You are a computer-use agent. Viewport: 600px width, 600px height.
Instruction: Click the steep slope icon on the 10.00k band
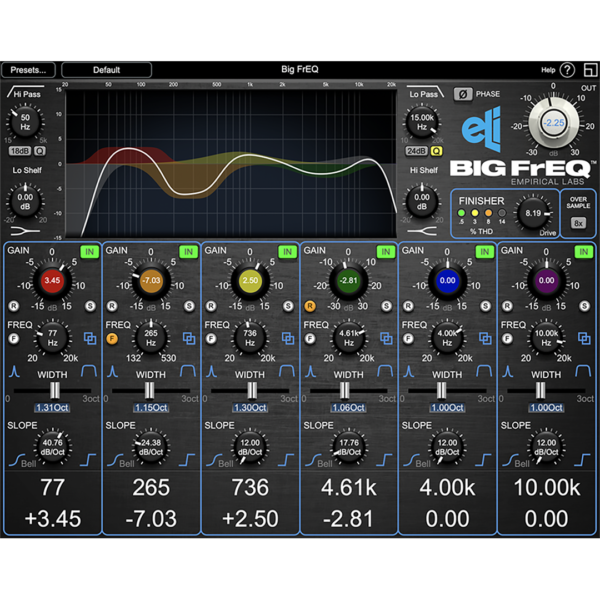point(582,460)
